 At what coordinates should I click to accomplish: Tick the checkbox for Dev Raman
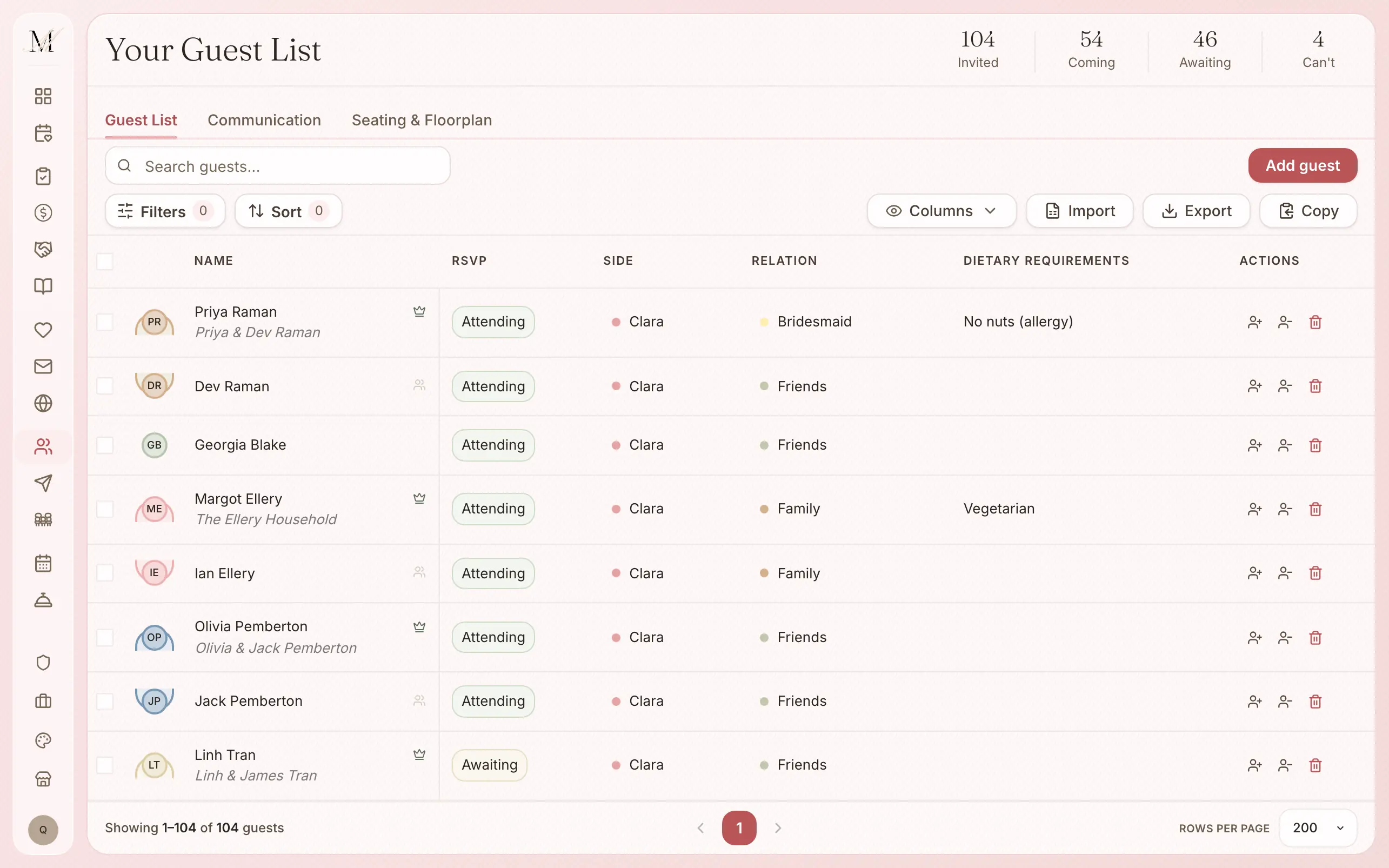coord(104,386)
